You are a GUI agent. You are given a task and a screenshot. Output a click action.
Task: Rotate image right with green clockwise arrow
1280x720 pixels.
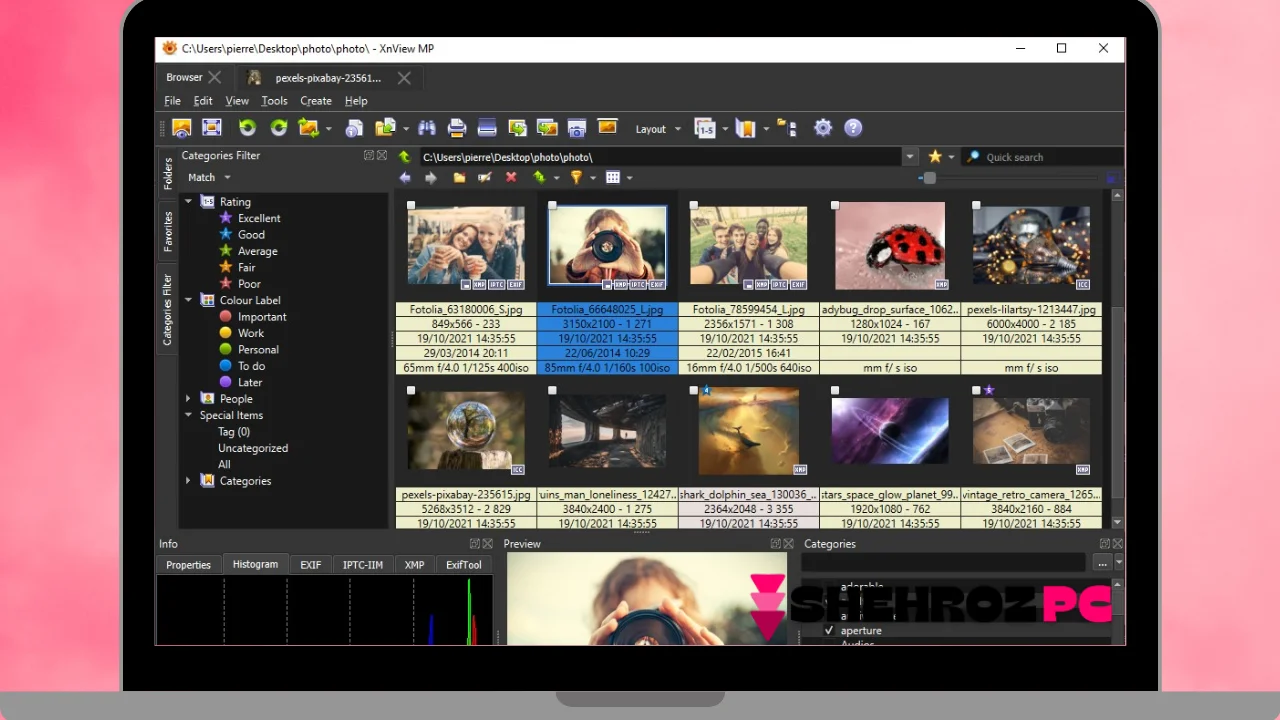coord(279,128)
